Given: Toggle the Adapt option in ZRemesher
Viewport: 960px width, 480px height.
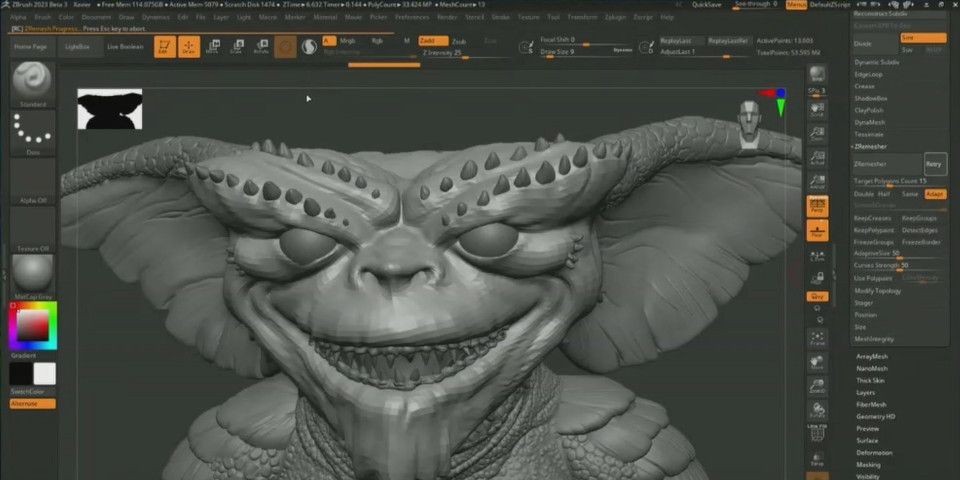Looking at the screenshot, I should (x=934, y=193).
